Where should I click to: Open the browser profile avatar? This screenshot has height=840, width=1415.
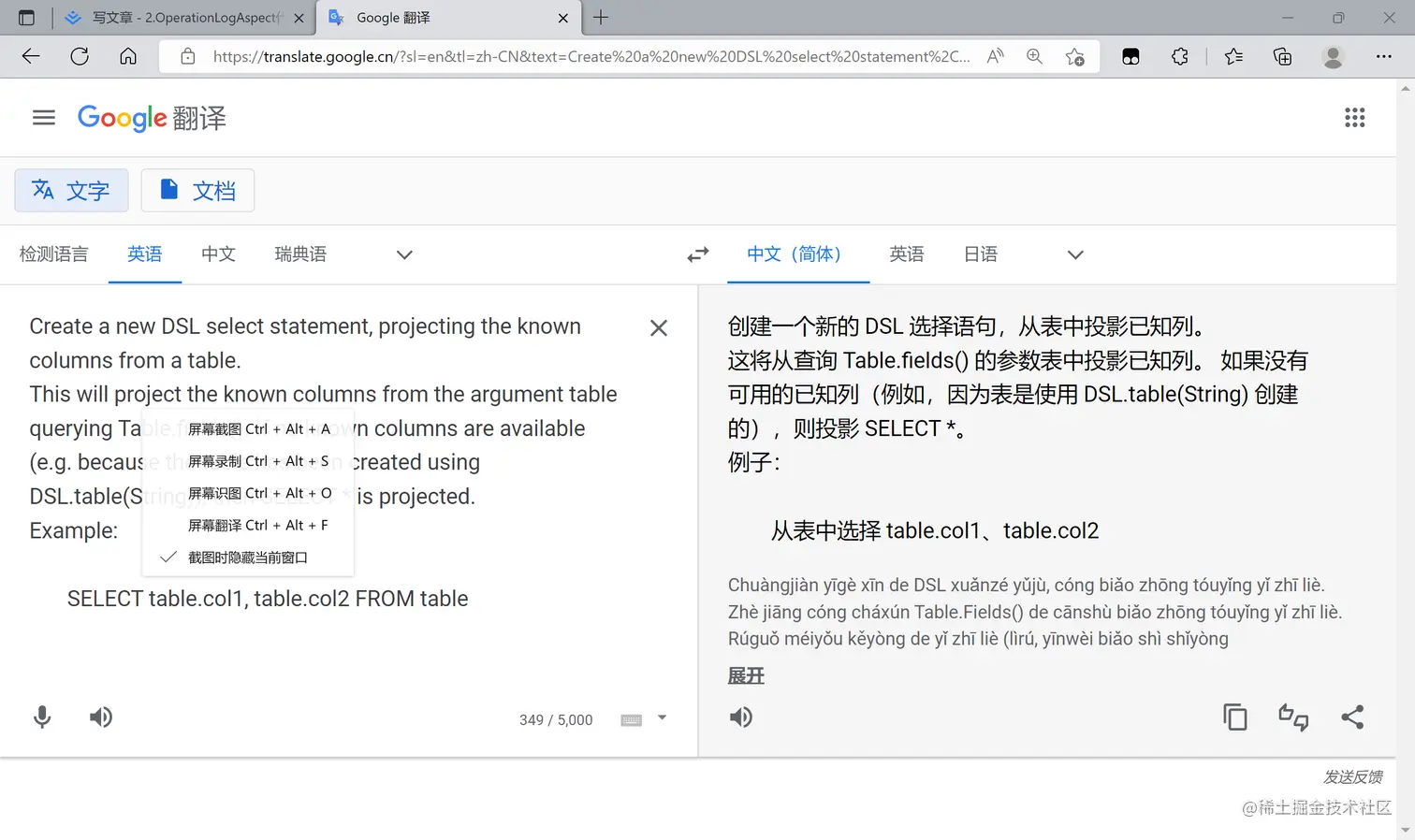(x=1334, y=57)
